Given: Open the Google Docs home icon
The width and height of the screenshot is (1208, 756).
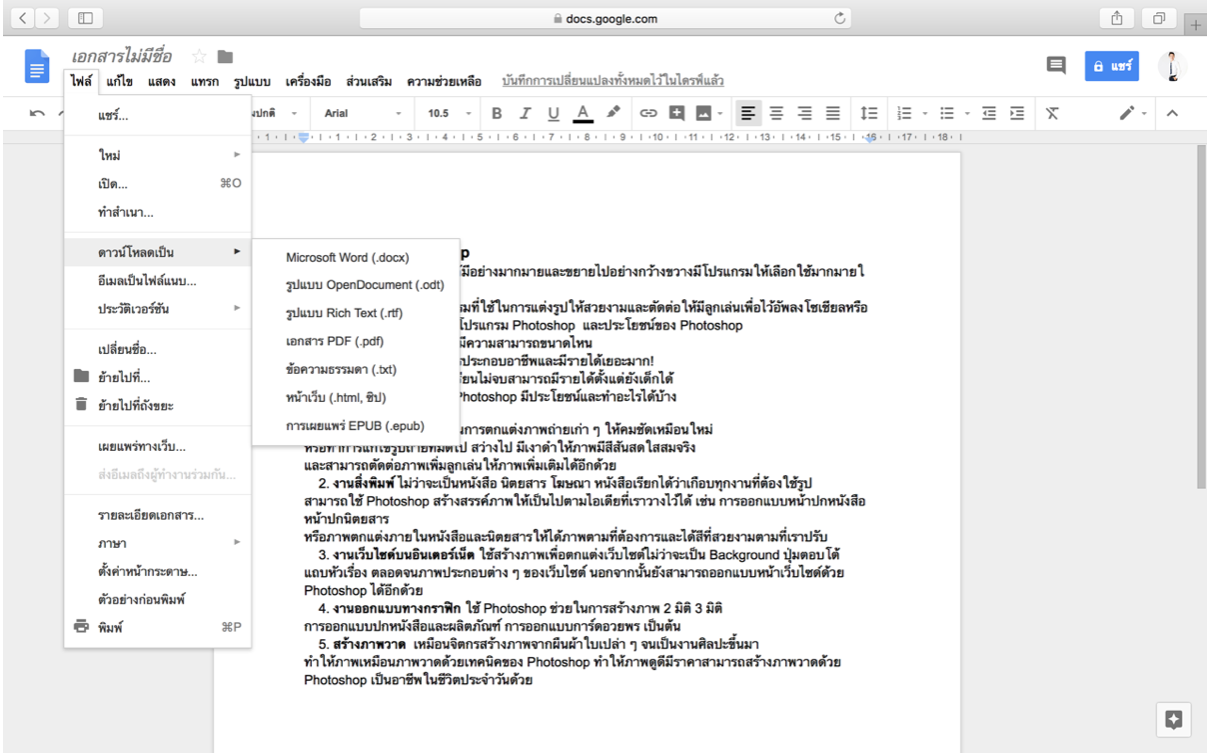Looking at the screenshot, I should 37,66.
